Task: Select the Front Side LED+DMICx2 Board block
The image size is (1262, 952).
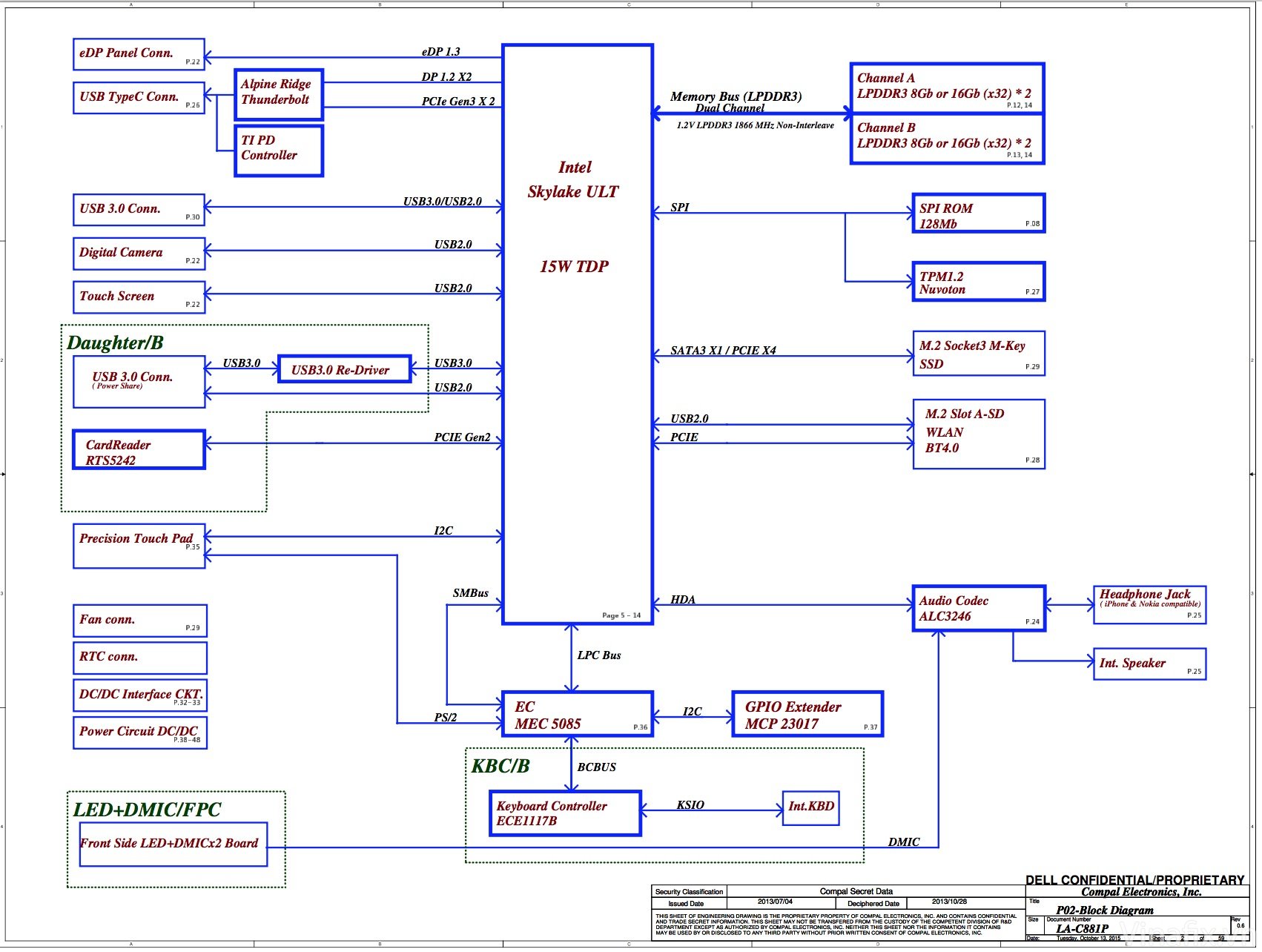Action: 174,844
